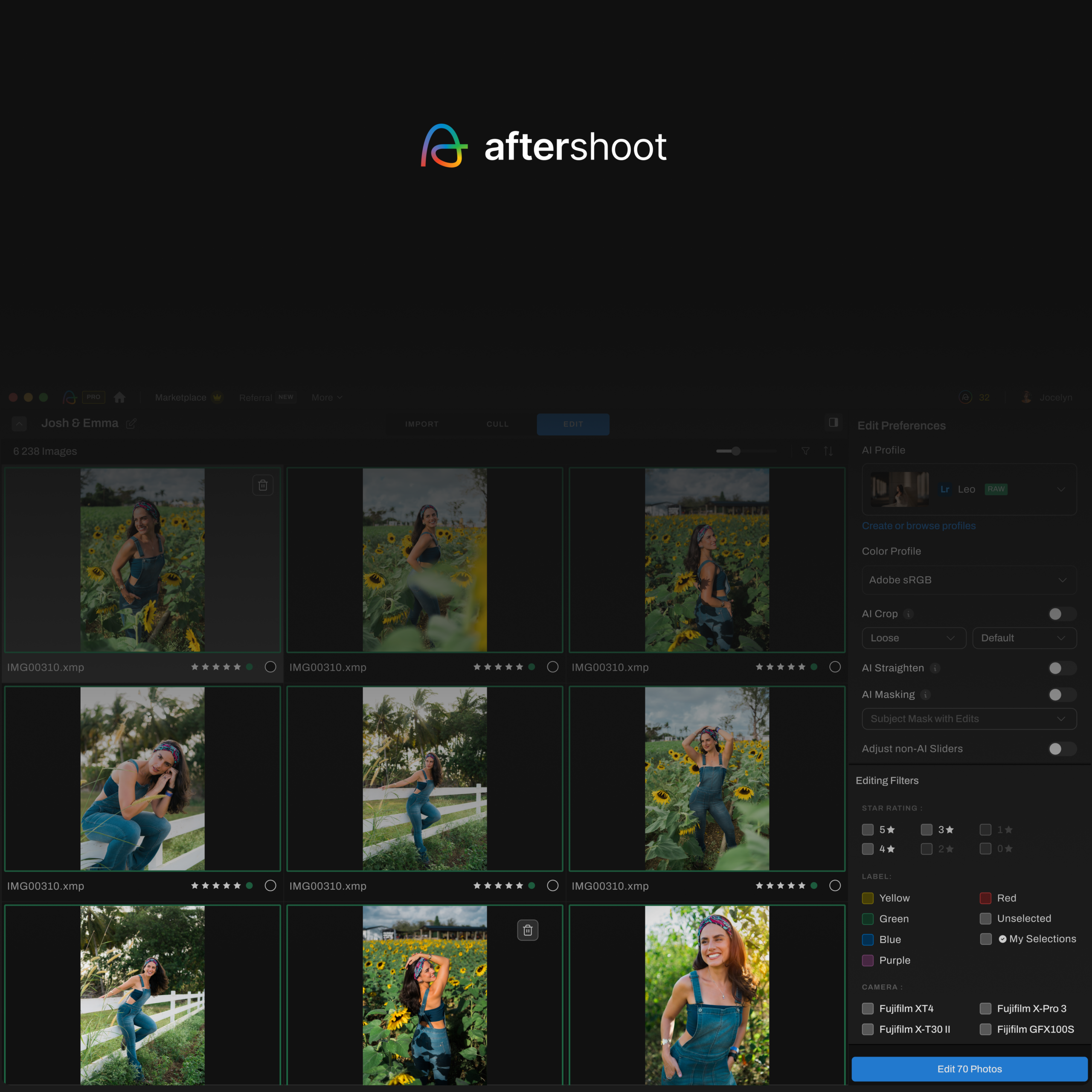
Task: Open Create or browse profiles link
Action: tap(918, 526)
